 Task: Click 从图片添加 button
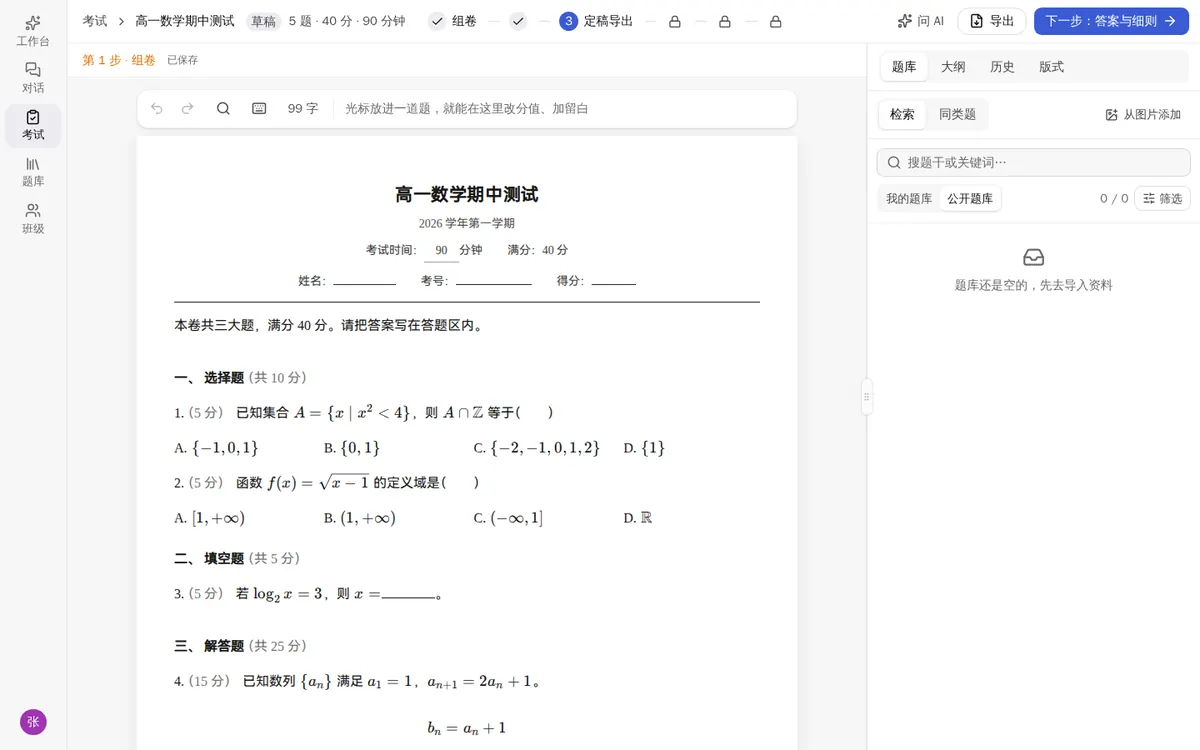pos(1143,115)
